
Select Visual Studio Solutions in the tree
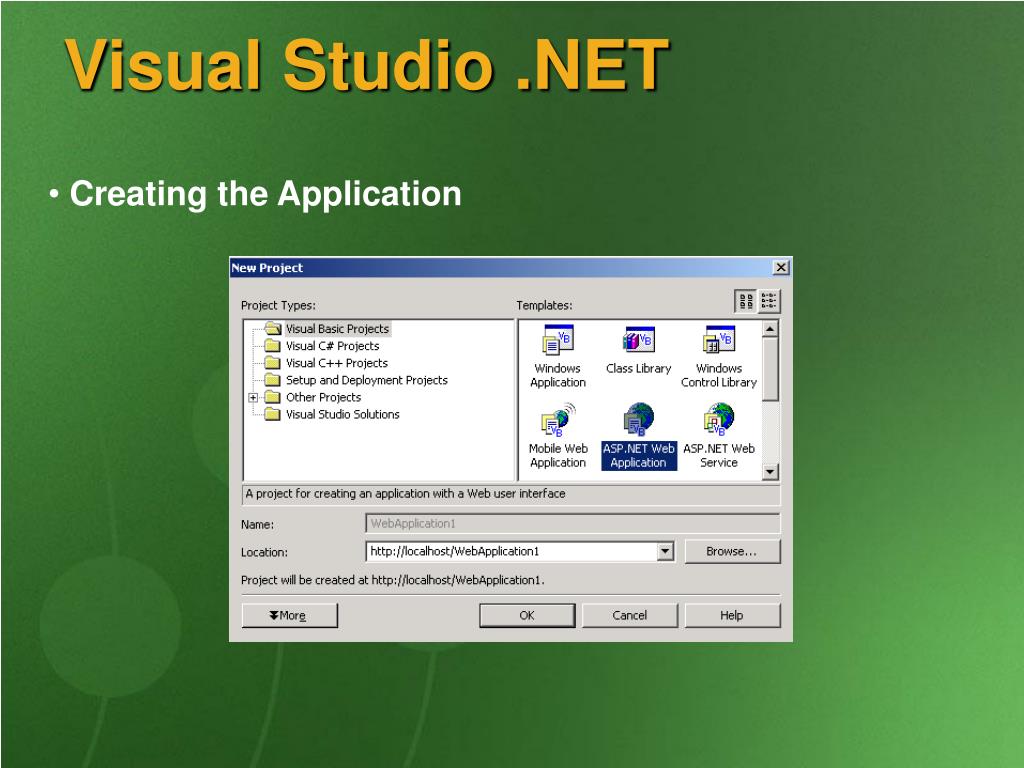pyautogui.click(x=342, y=414)
